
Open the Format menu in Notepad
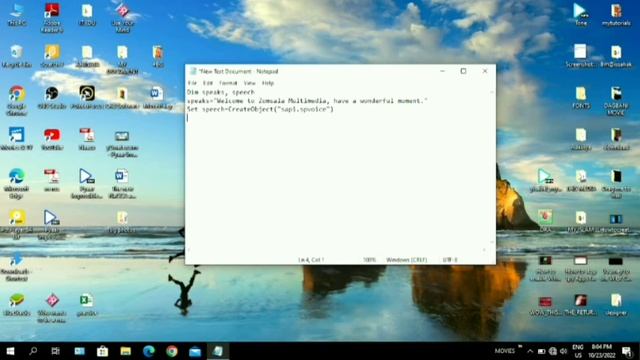pyautogui.click(x=228, y=83)
